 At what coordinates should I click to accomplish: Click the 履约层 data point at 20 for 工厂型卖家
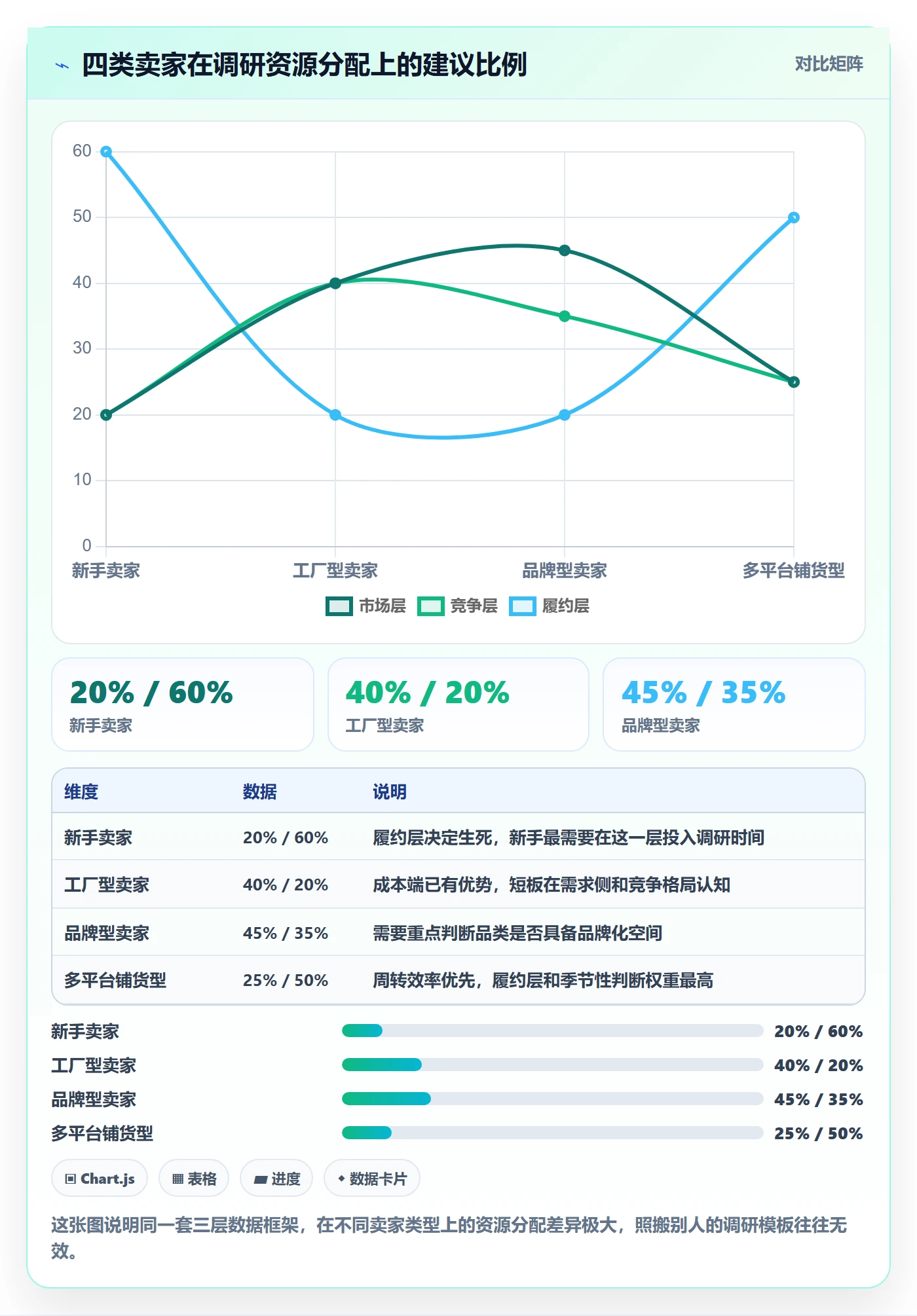[335, 415]
